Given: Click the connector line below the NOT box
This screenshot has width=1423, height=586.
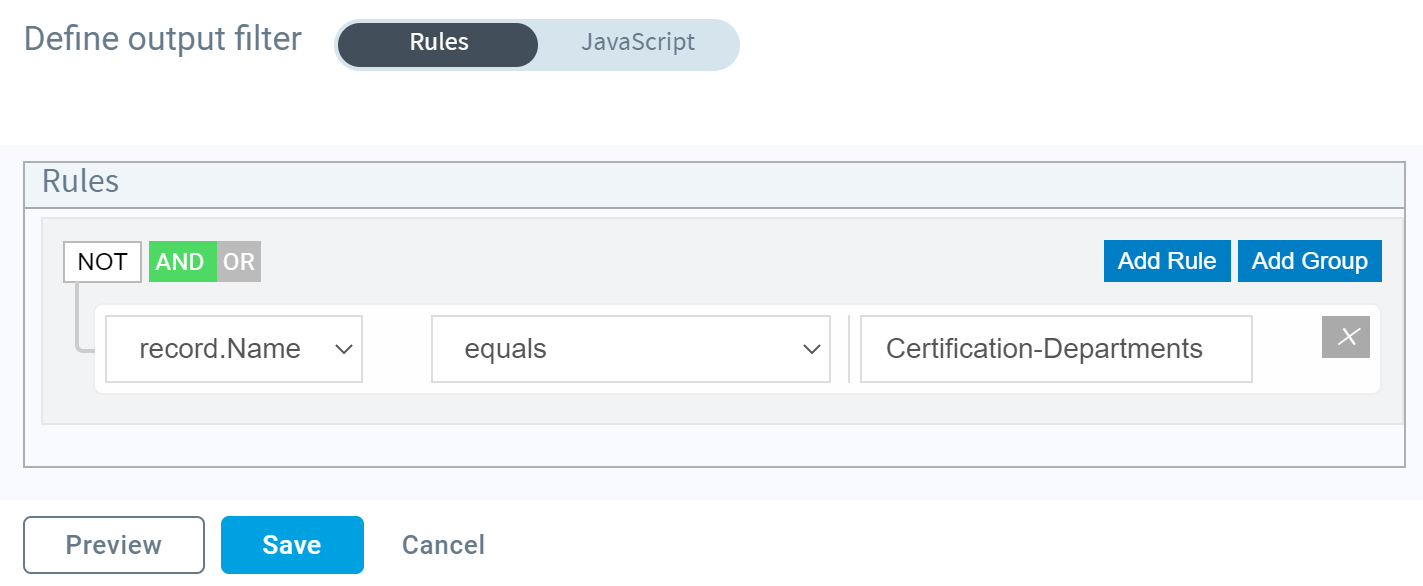Looking at the screenshot, I should 77,317.
